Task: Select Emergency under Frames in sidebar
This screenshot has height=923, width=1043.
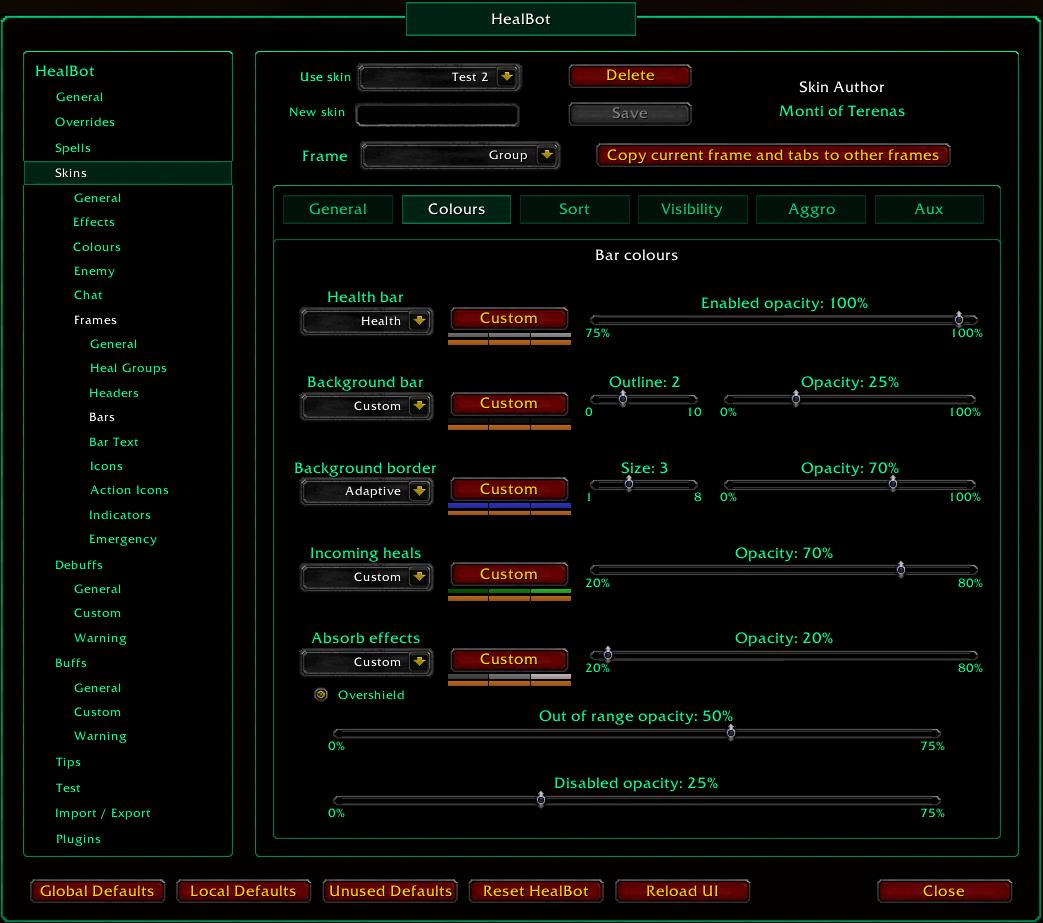Action: pyautogui.click(x=123, y=539)
